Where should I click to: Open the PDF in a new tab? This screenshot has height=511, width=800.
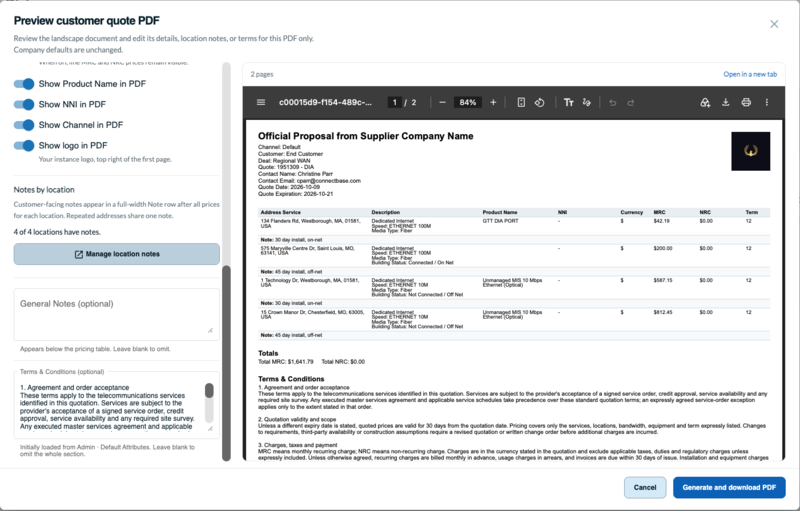click(x=750, y=74)
